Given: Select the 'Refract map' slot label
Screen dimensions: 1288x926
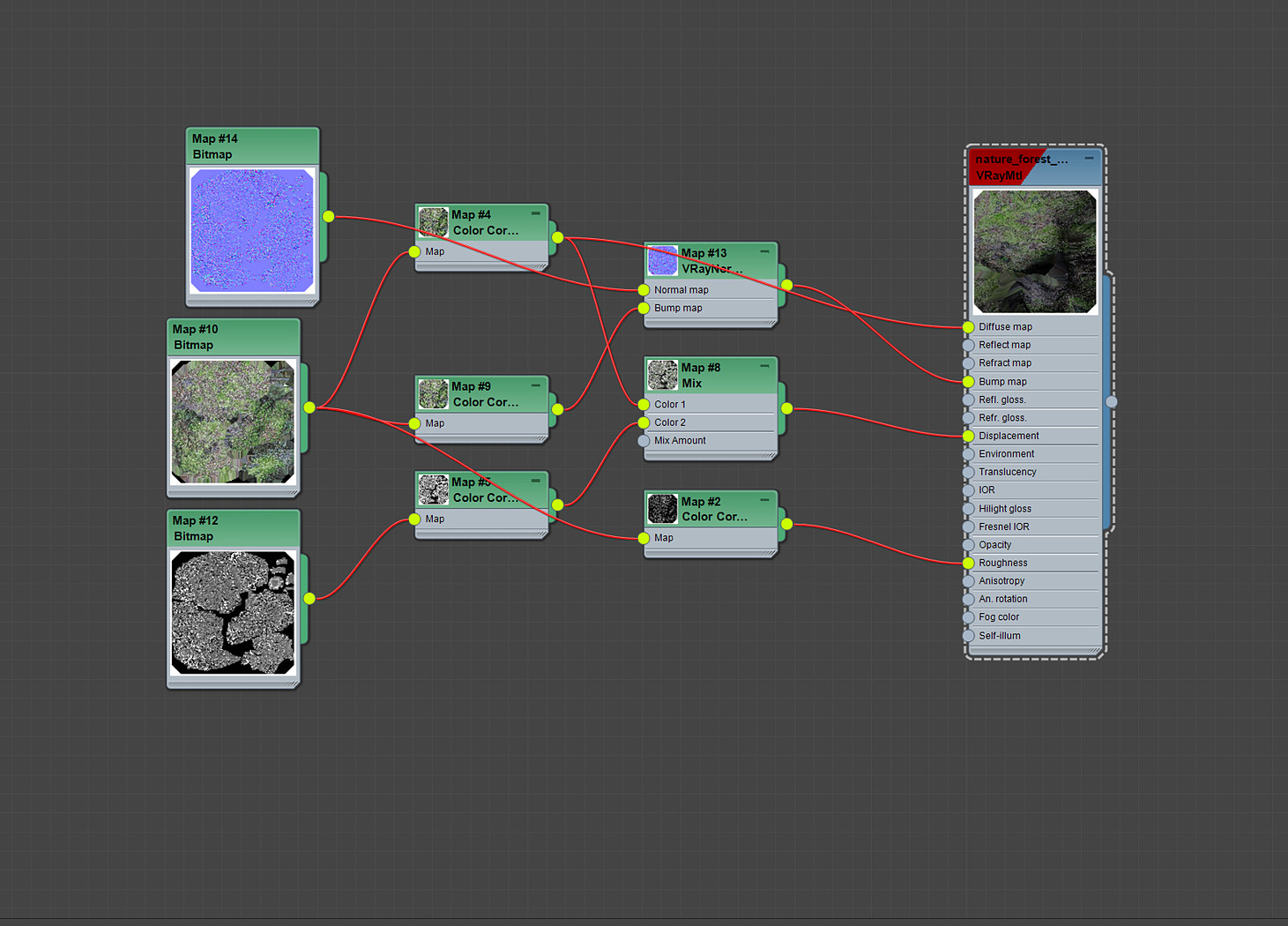Looking at the screenshot, I should coord(1004,363).
